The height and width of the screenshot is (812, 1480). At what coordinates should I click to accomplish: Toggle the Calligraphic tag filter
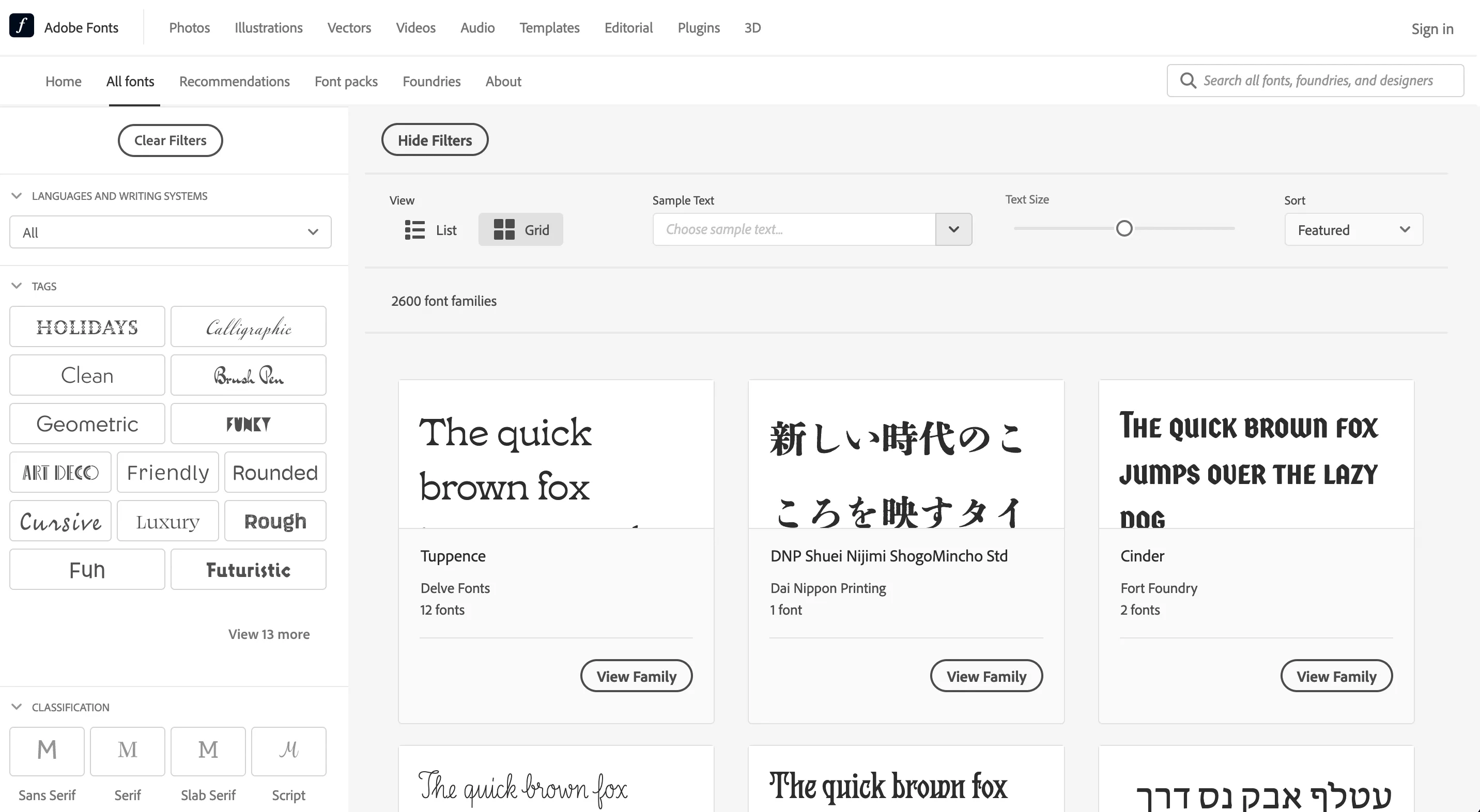(x=248, y=327)
